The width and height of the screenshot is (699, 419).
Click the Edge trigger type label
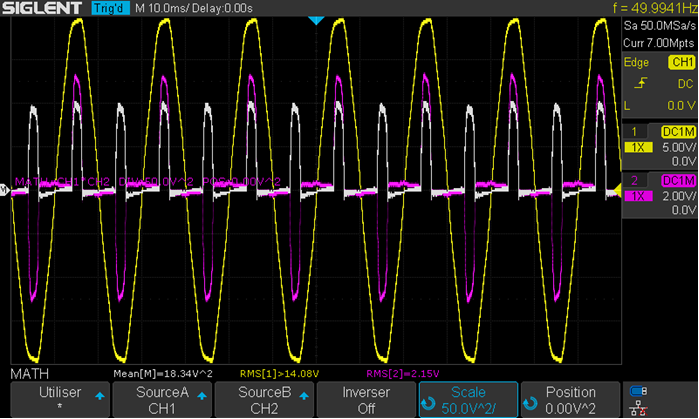tap(636, 62)
